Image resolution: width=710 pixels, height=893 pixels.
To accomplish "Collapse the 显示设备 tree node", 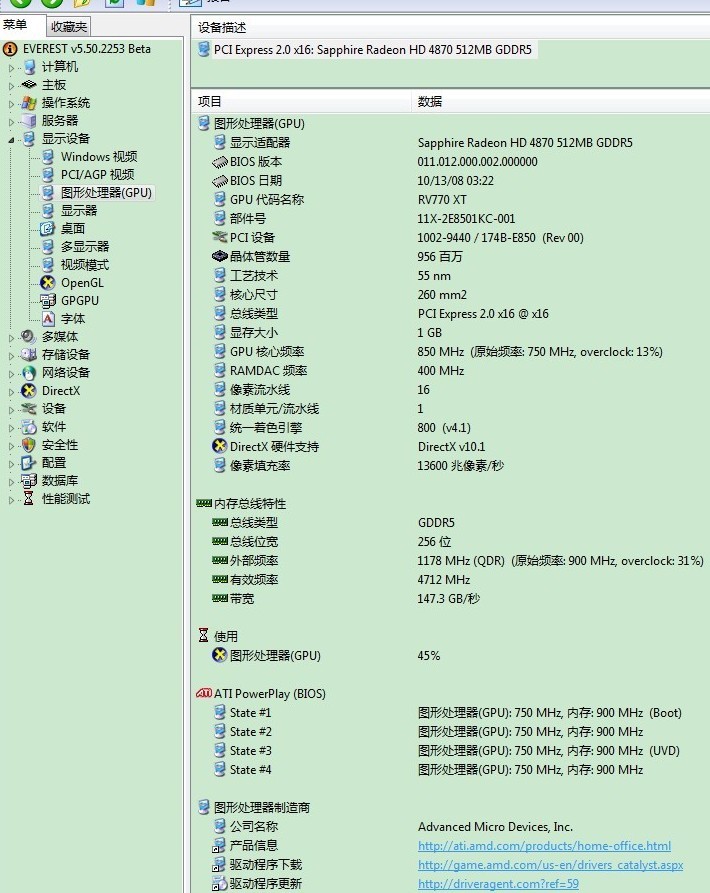I will [12, 139].
